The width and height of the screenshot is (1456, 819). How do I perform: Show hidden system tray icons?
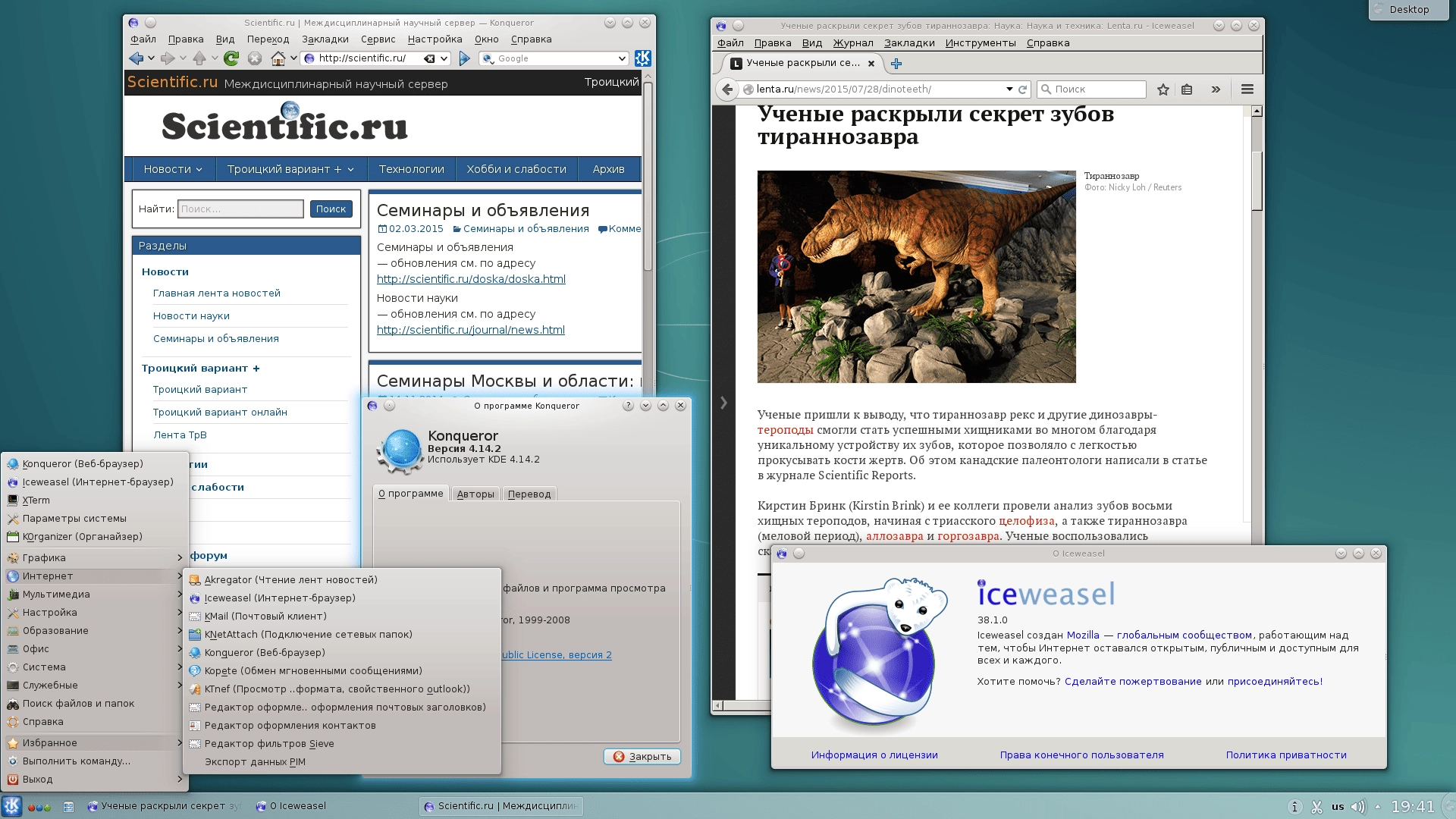[1377, 807]
